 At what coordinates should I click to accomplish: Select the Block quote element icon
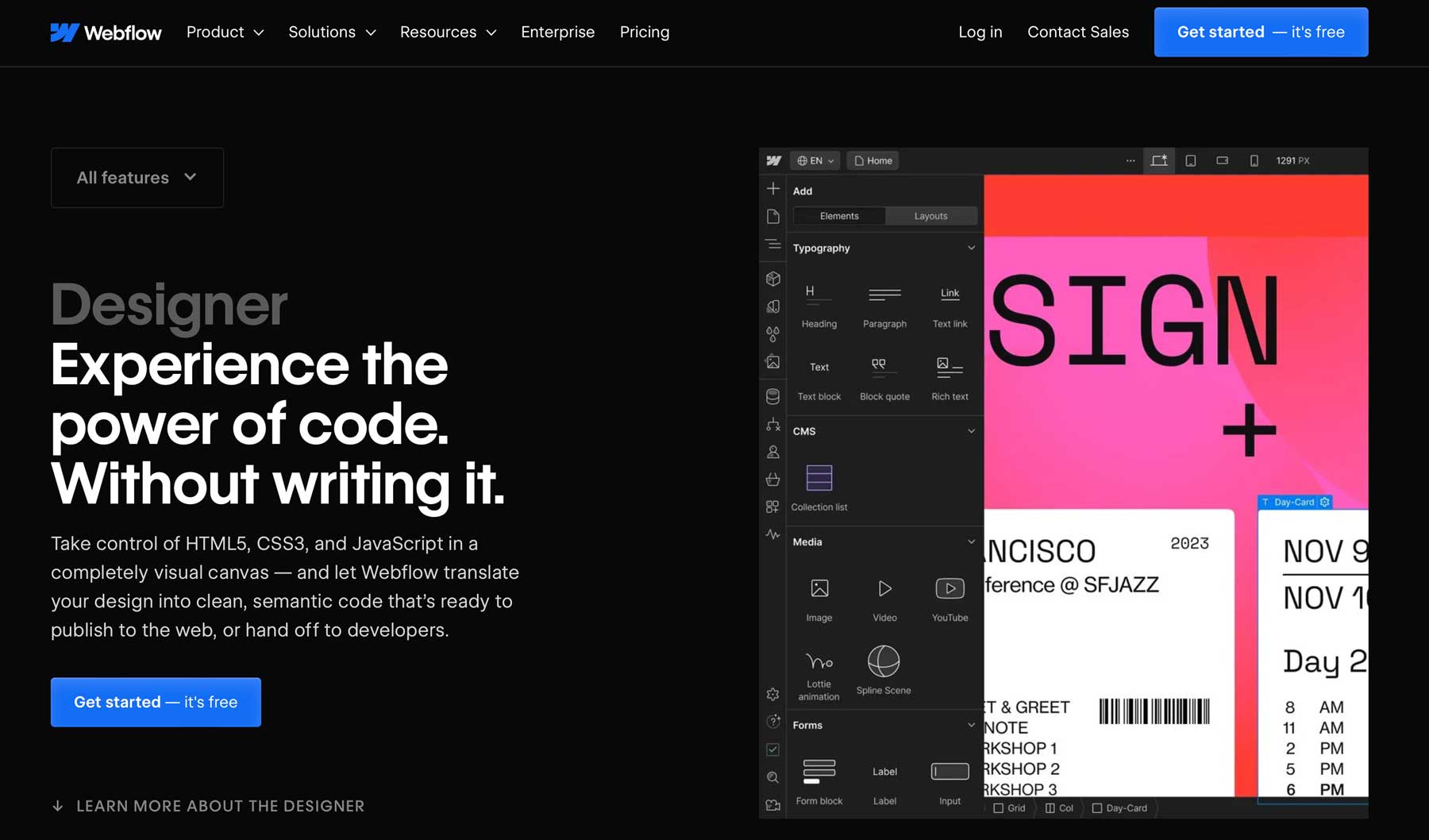click(884, 366)
